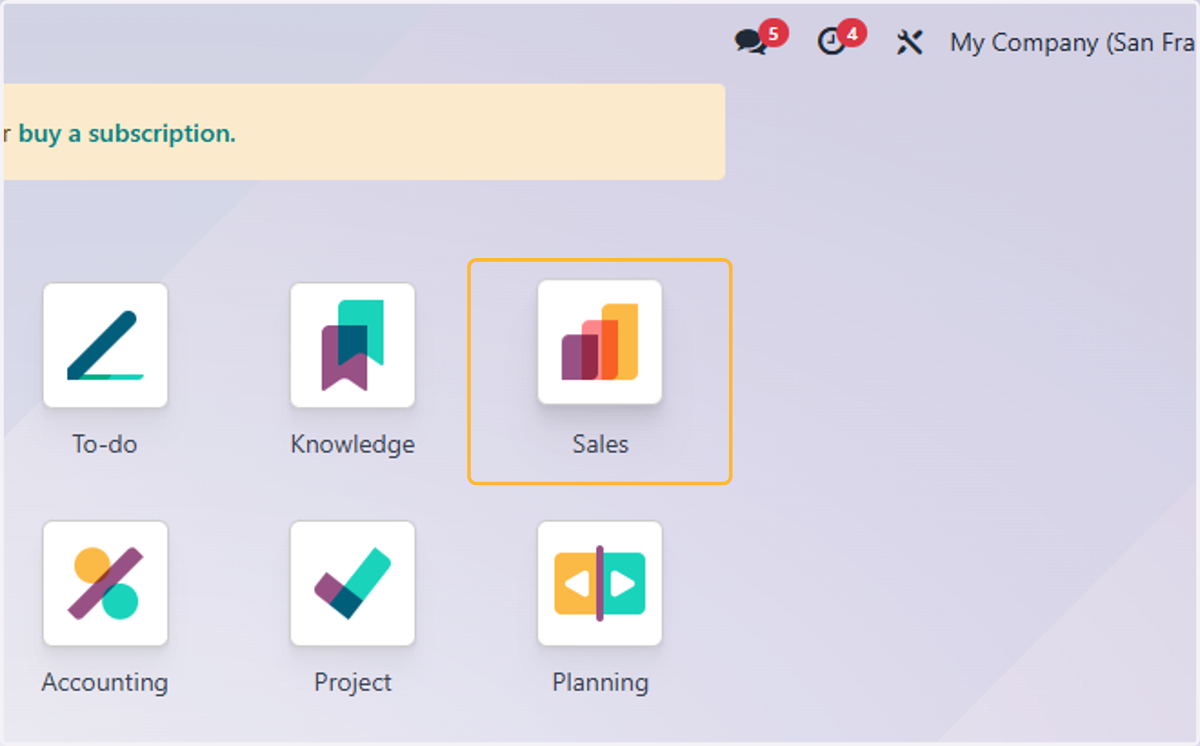The height and width of the screenshot is (746, 1200).
Task: Launch the Project app icon
Action: tap(352, 583)
